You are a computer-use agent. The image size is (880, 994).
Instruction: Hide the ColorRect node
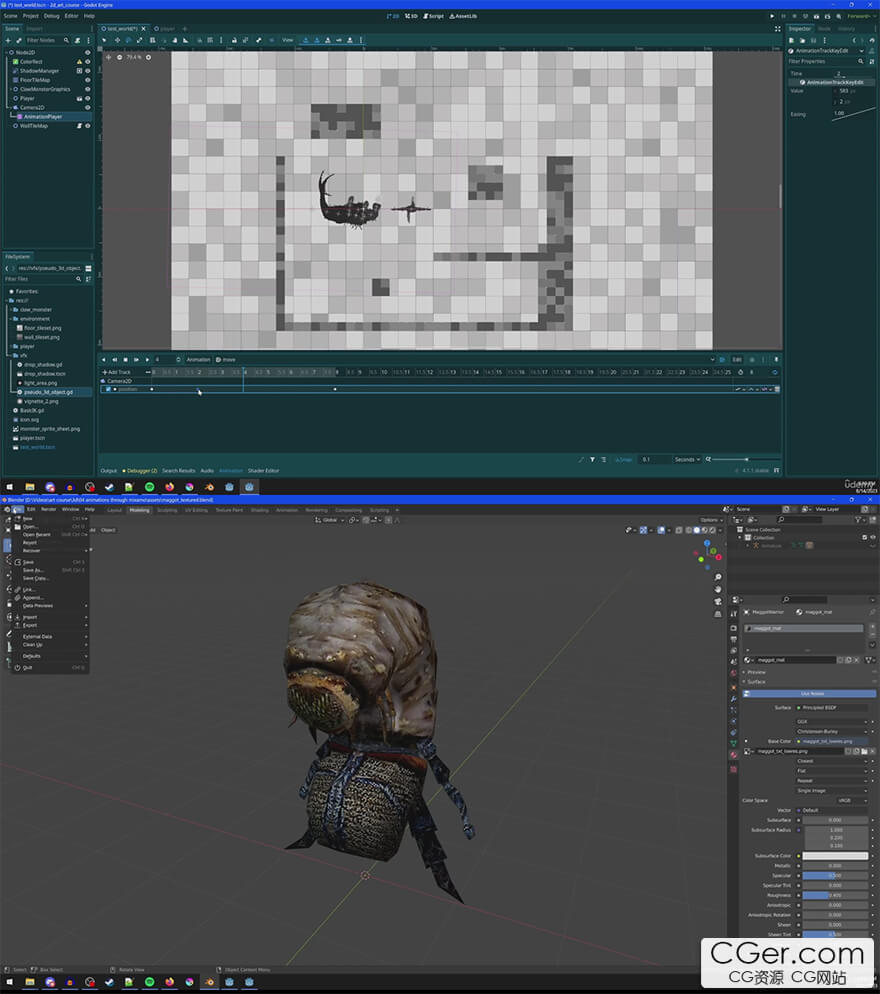(87, 61)
